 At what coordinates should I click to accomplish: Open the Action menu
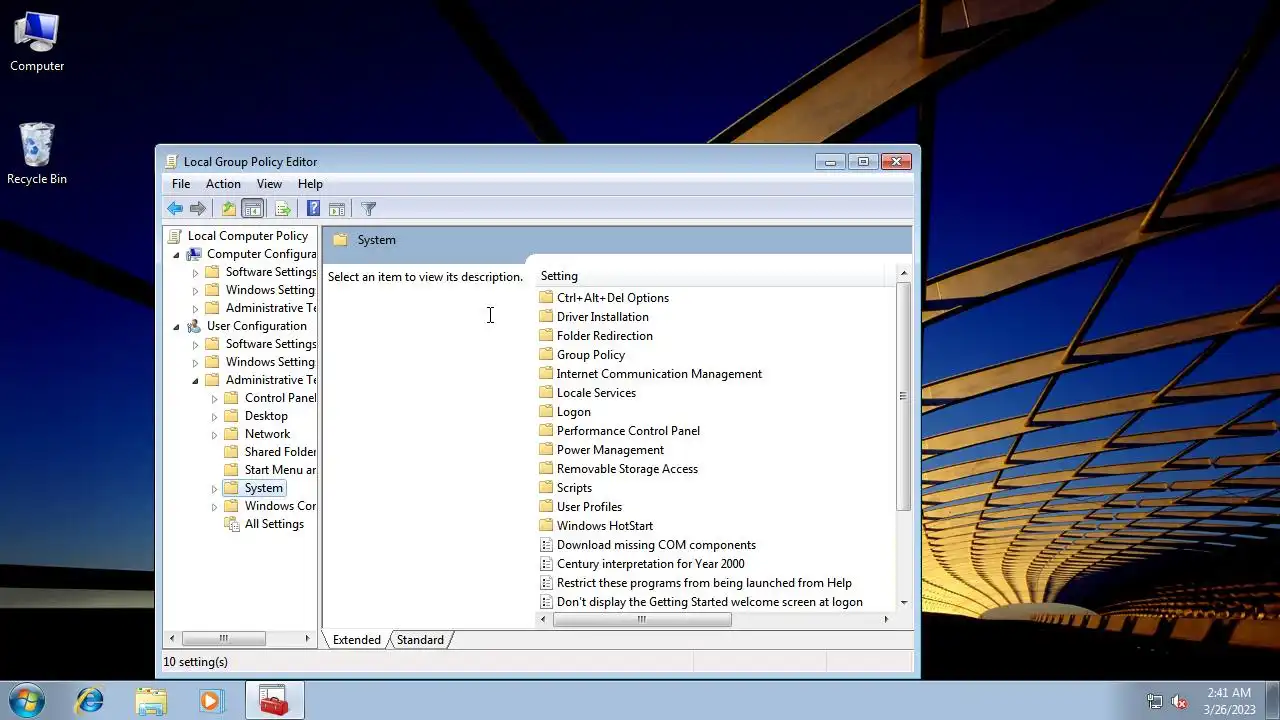[223, 184]
